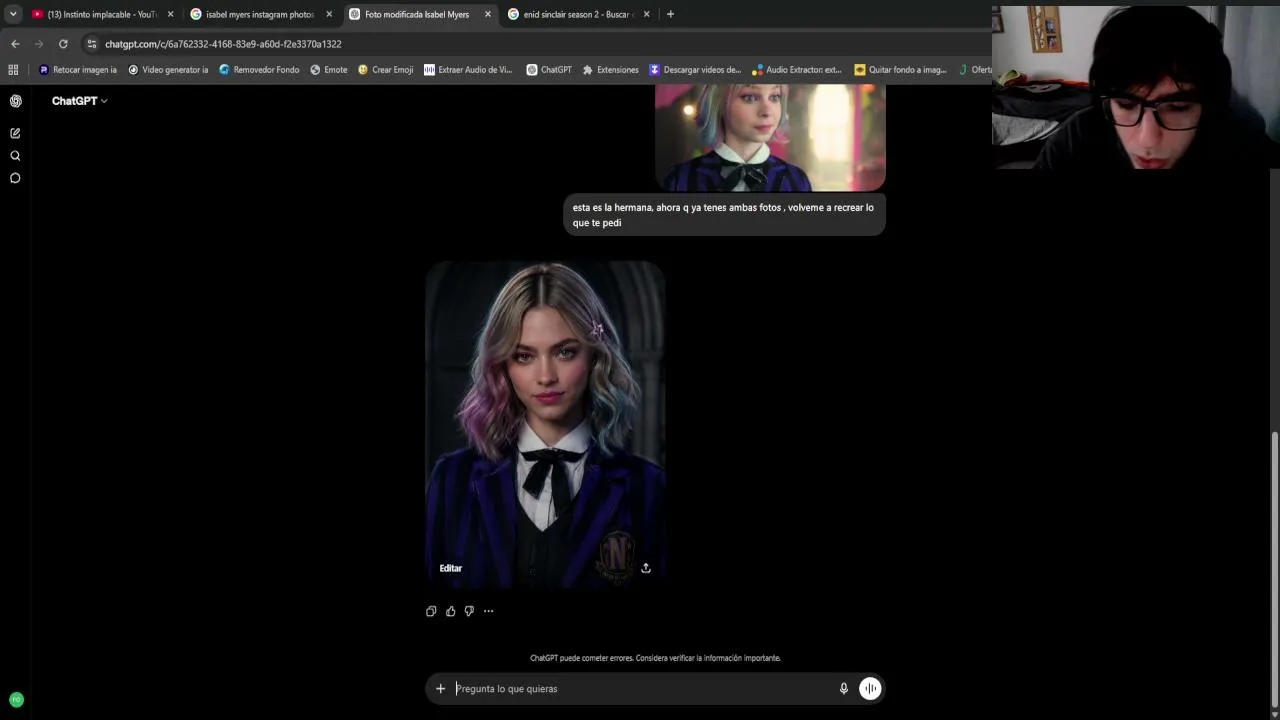Reload the page with the refresh icon
Viewport: 1280px width, 720px height.
pos(63,44)
